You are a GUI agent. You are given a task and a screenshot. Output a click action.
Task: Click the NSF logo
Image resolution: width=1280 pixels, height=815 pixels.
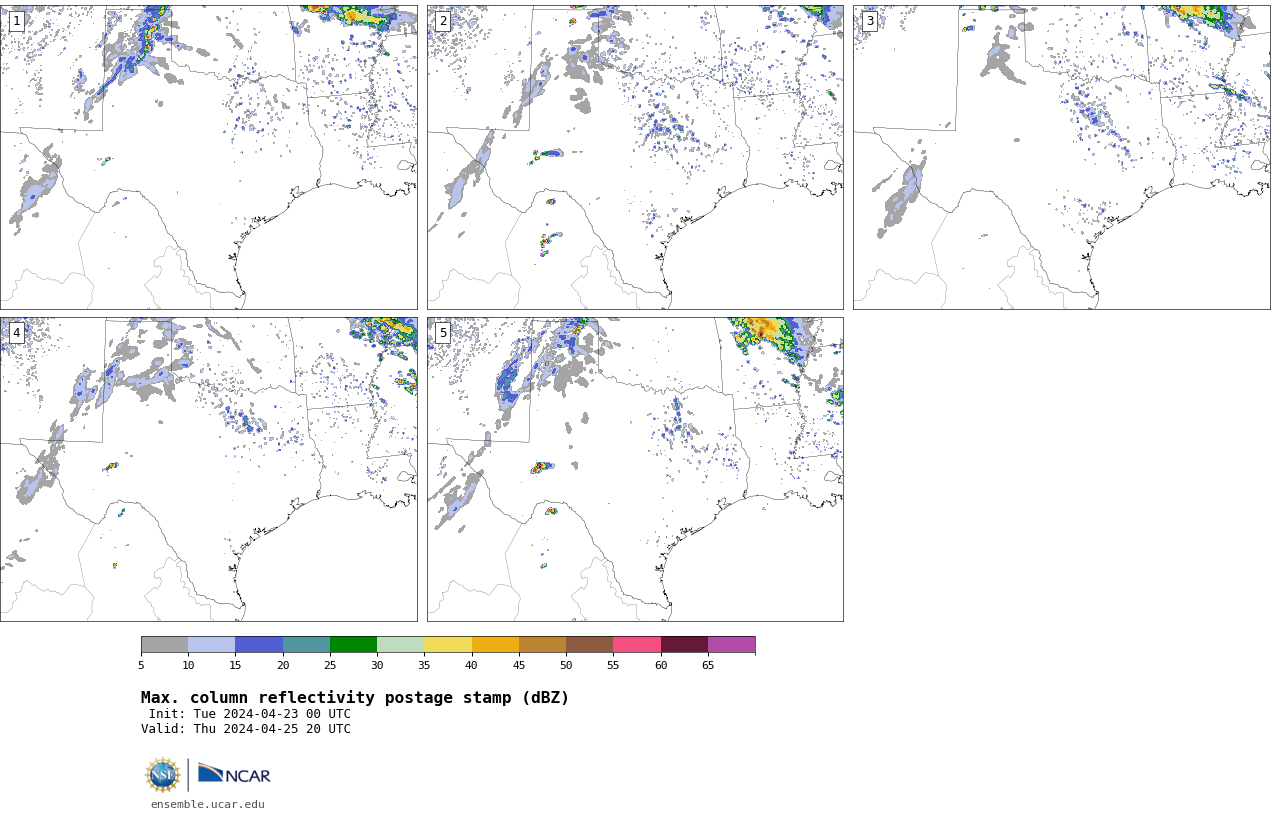tap(163, 775)
